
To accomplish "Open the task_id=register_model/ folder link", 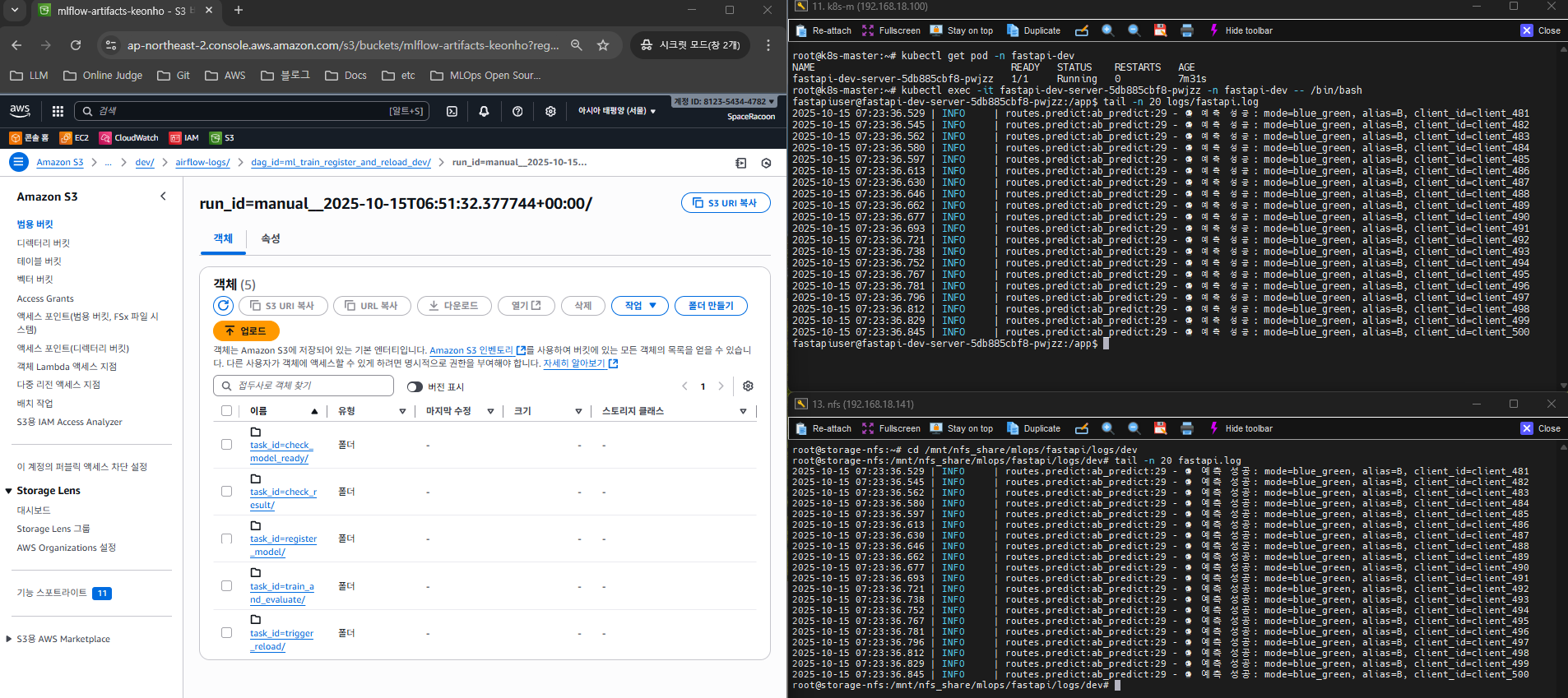I will coord(283,545).
